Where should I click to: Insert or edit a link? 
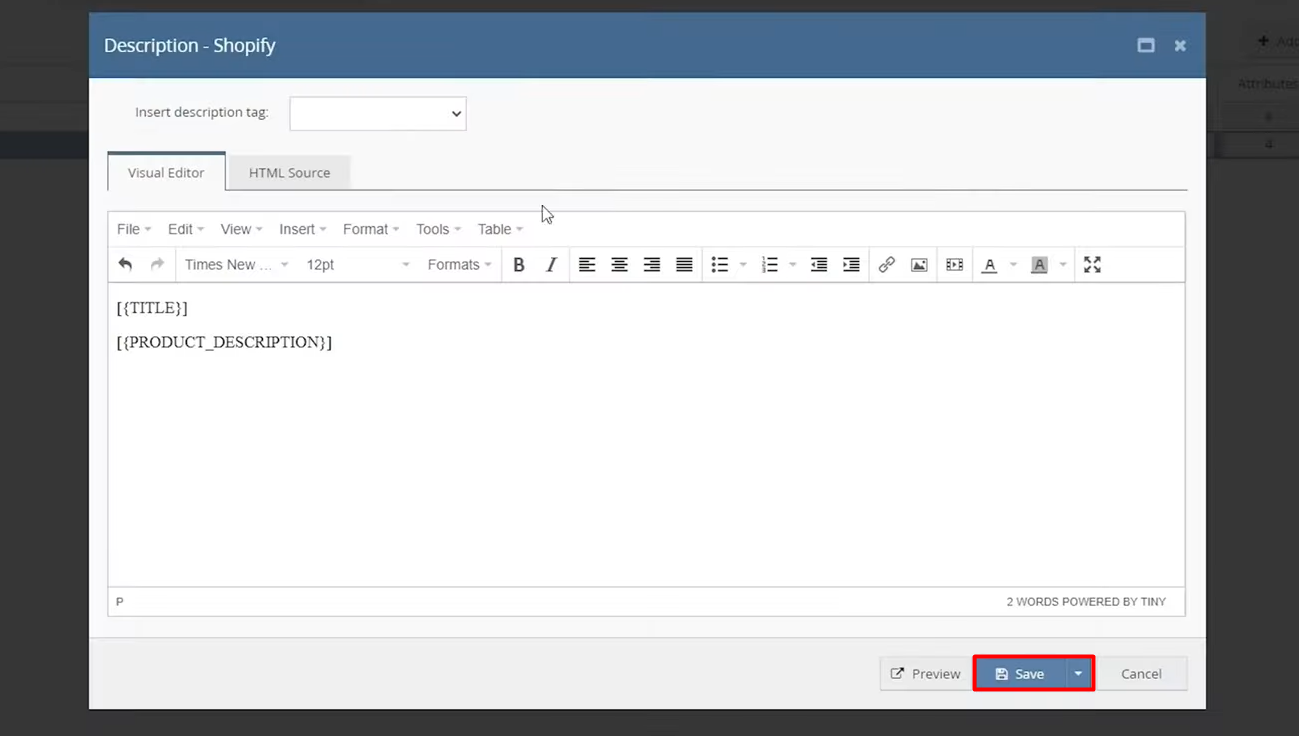887,265
